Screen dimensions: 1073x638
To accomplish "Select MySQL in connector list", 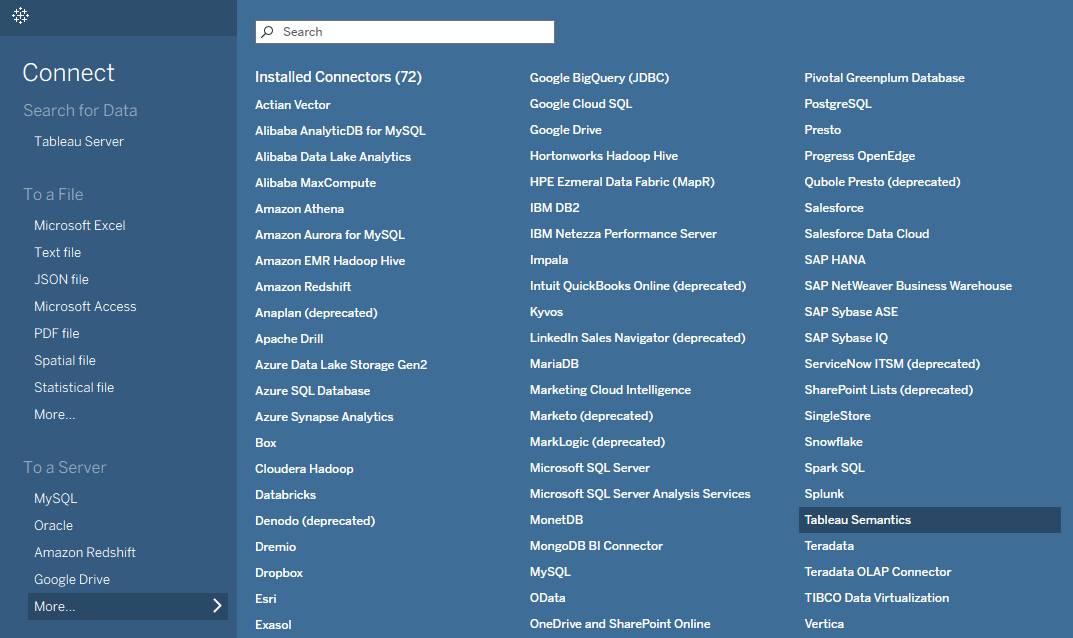I will [x=550, y=572].
